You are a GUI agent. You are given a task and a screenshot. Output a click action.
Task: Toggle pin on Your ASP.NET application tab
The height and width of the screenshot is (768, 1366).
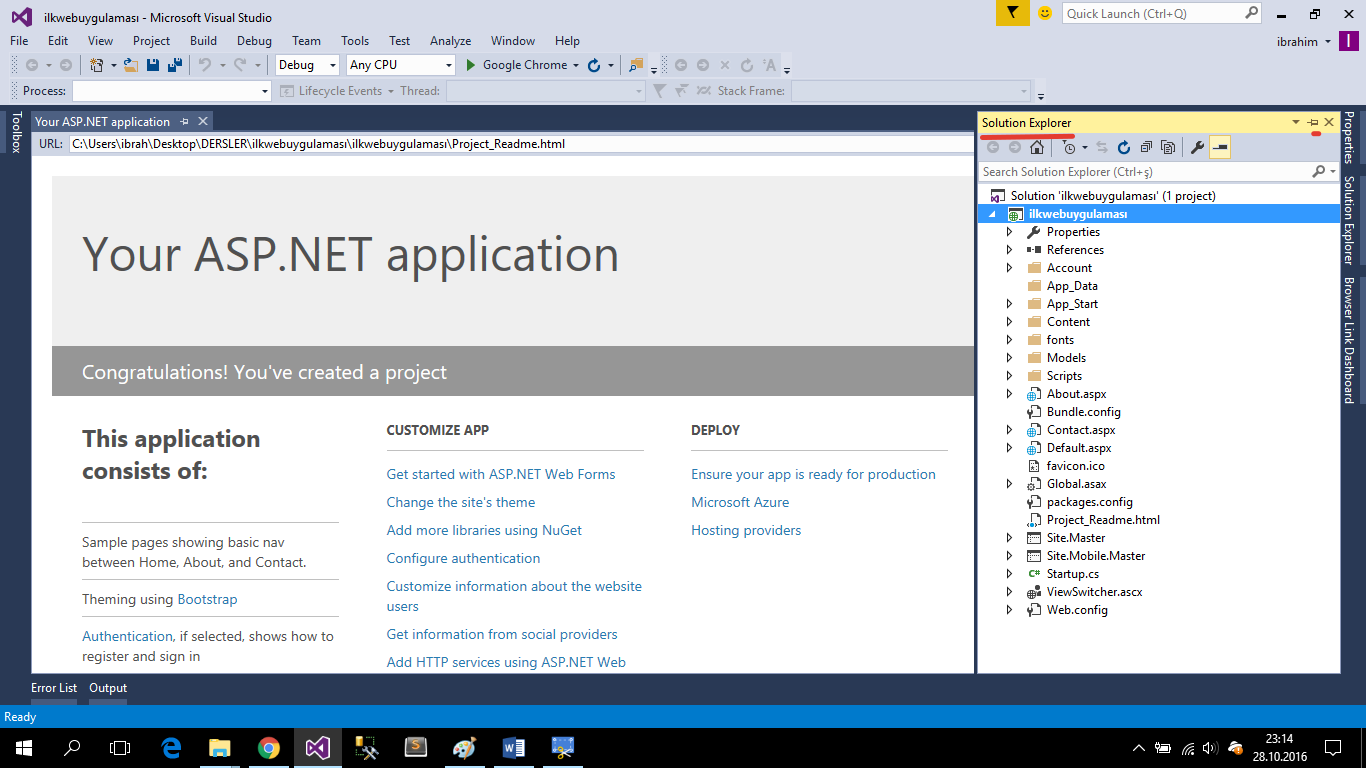pos(184,121)
